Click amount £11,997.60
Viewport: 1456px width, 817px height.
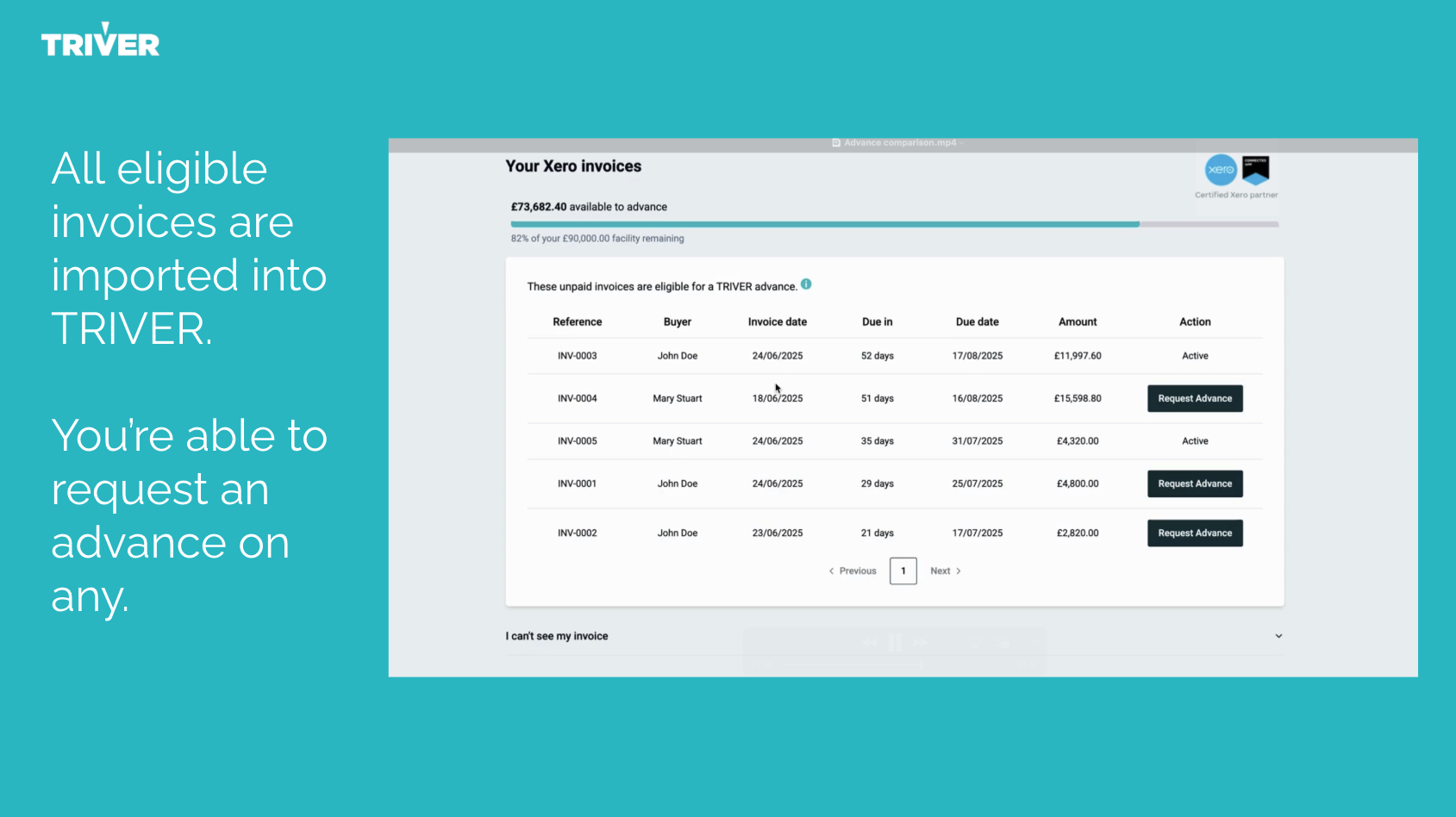click(x=1078, y=356)
